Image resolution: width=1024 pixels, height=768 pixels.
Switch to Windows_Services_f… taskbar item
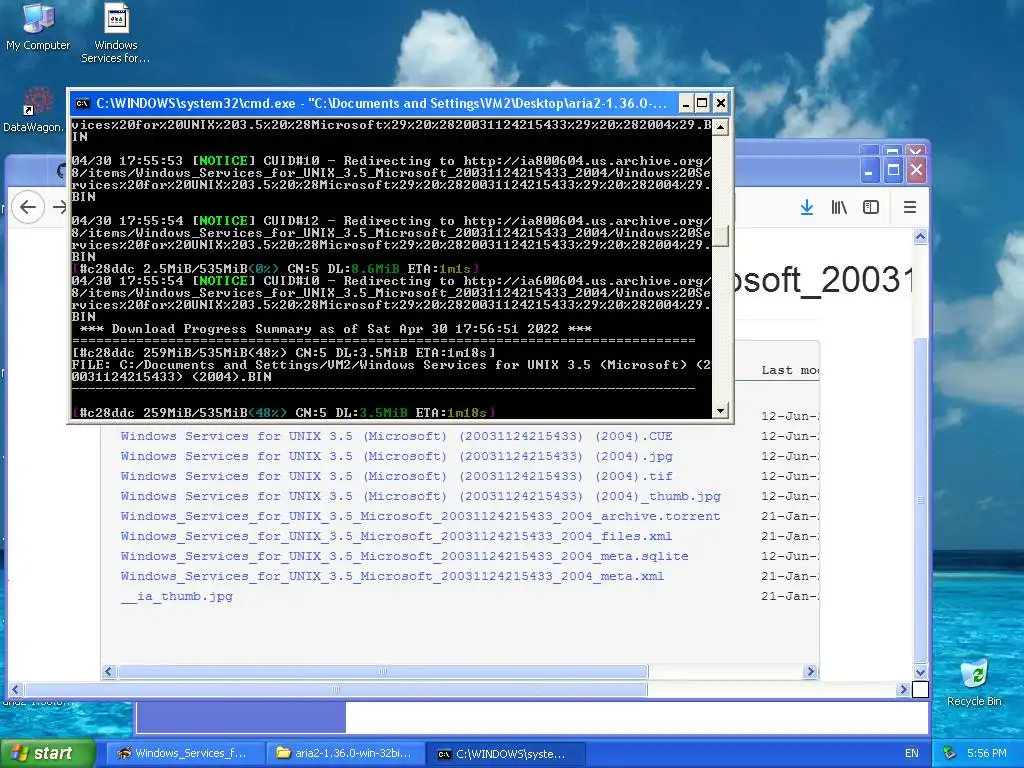point(185,753)
